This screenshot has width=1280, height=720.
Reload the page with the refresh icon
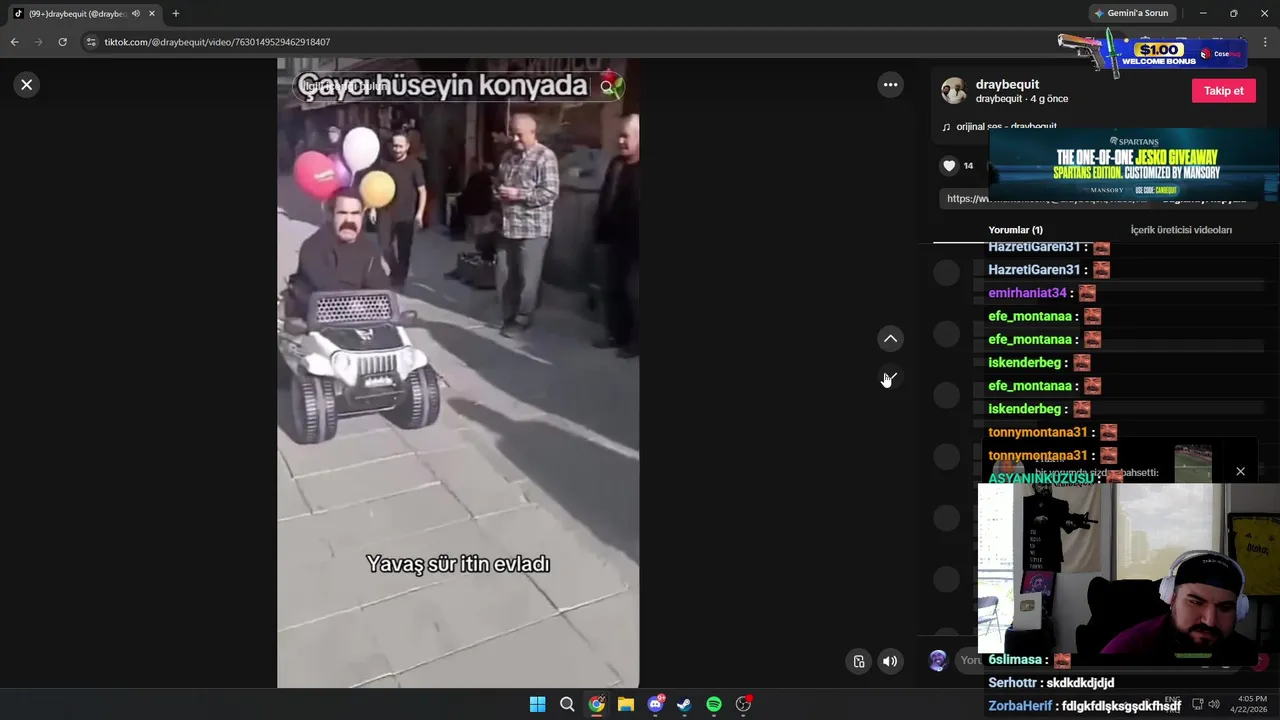[62, 42]
